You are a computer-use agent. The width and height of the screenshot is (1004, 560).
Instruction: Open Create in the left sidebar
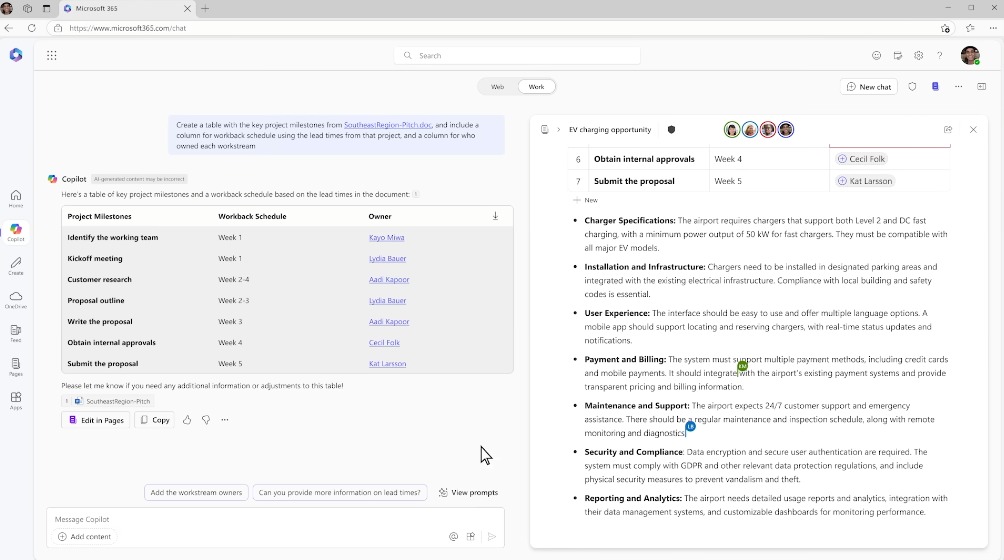[x=16, y=263]
